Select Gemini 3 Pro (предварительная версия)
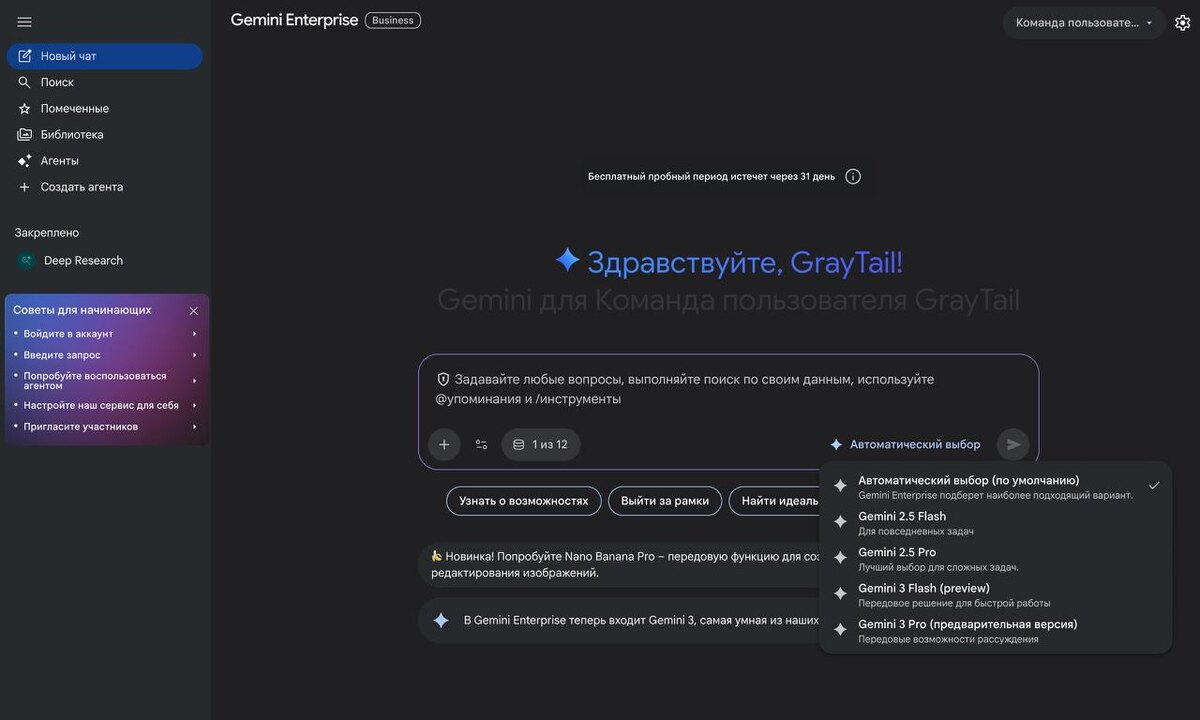 (995, 631)
